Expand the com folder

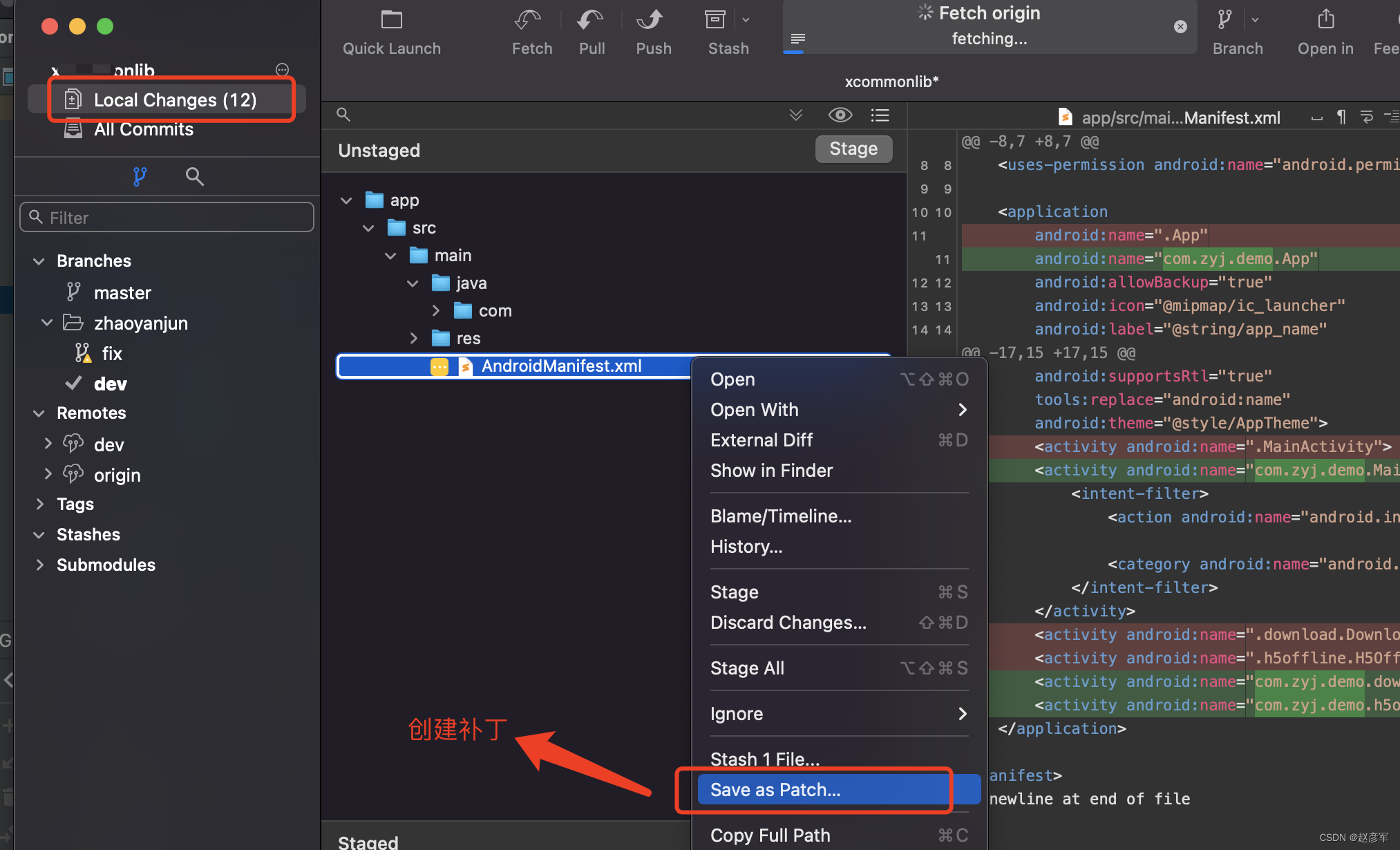(435, 311)
